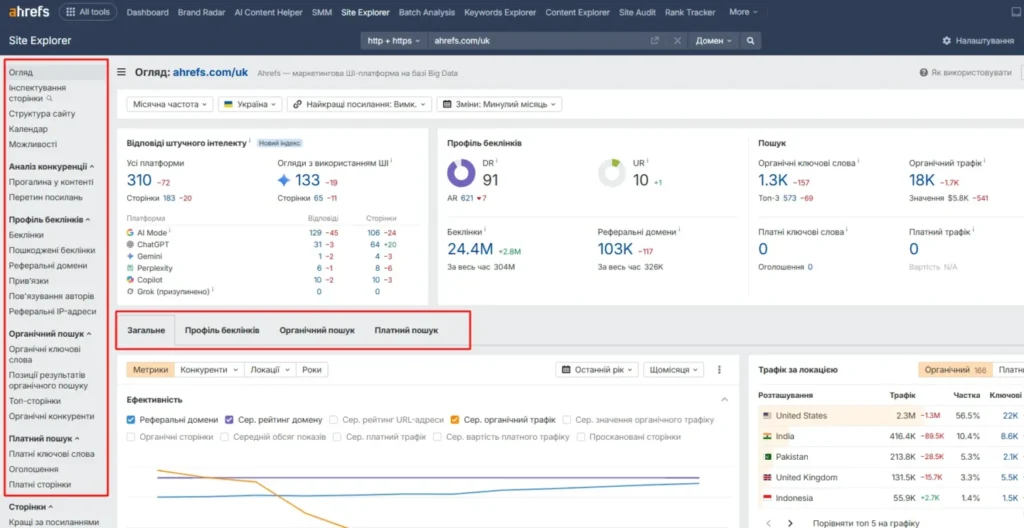Click the help icon Як використовувати
The width and height of the screenshot is (1024, 528).
pos(965,73)
